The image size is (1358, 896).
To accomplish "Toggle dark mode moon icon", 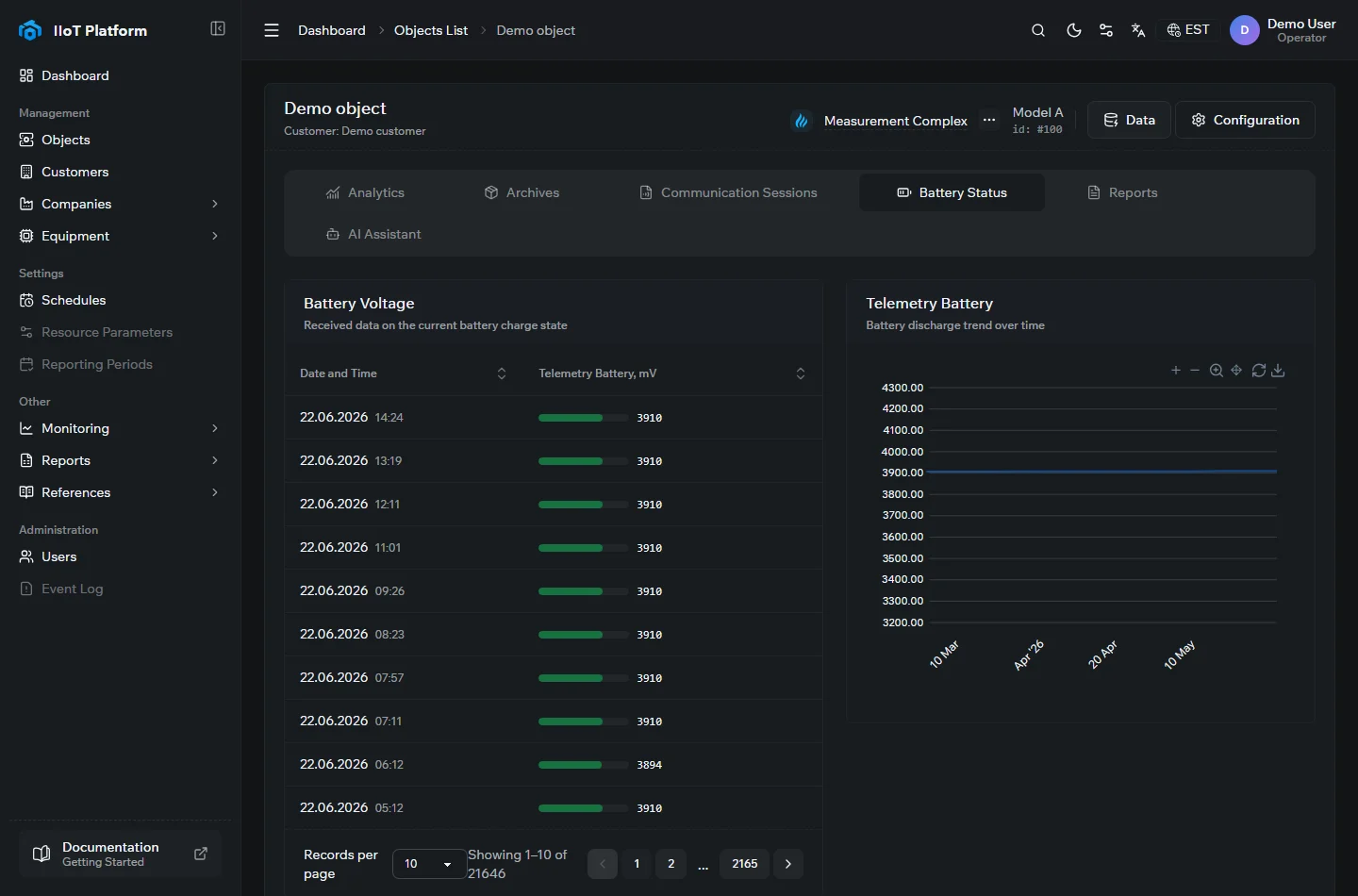I will pos(1073,30).
